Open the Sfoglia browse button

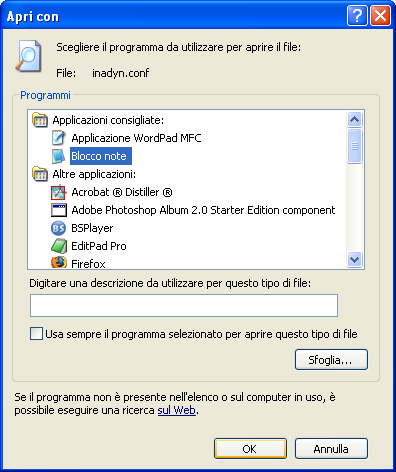pos(331,360)
